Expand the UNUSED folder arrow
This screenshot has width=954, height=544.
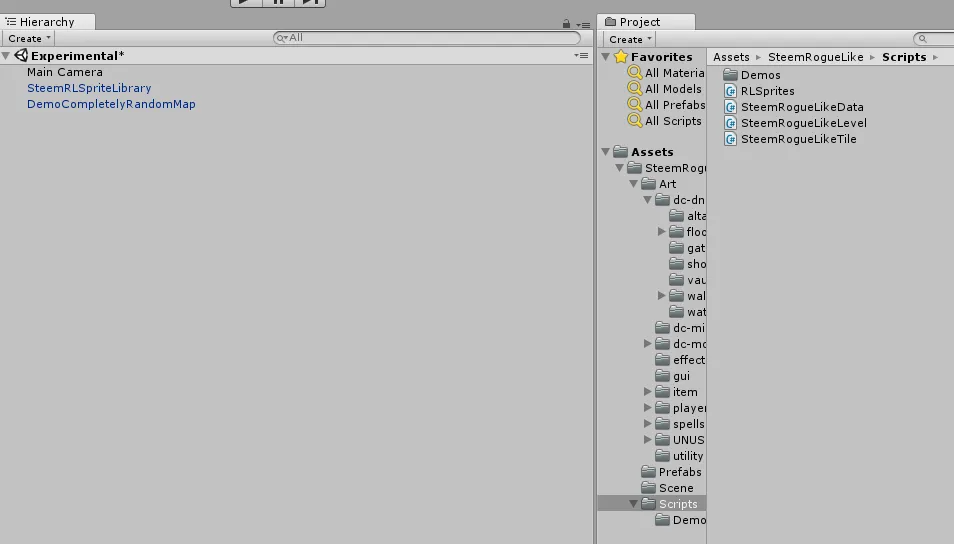point(648,439)
